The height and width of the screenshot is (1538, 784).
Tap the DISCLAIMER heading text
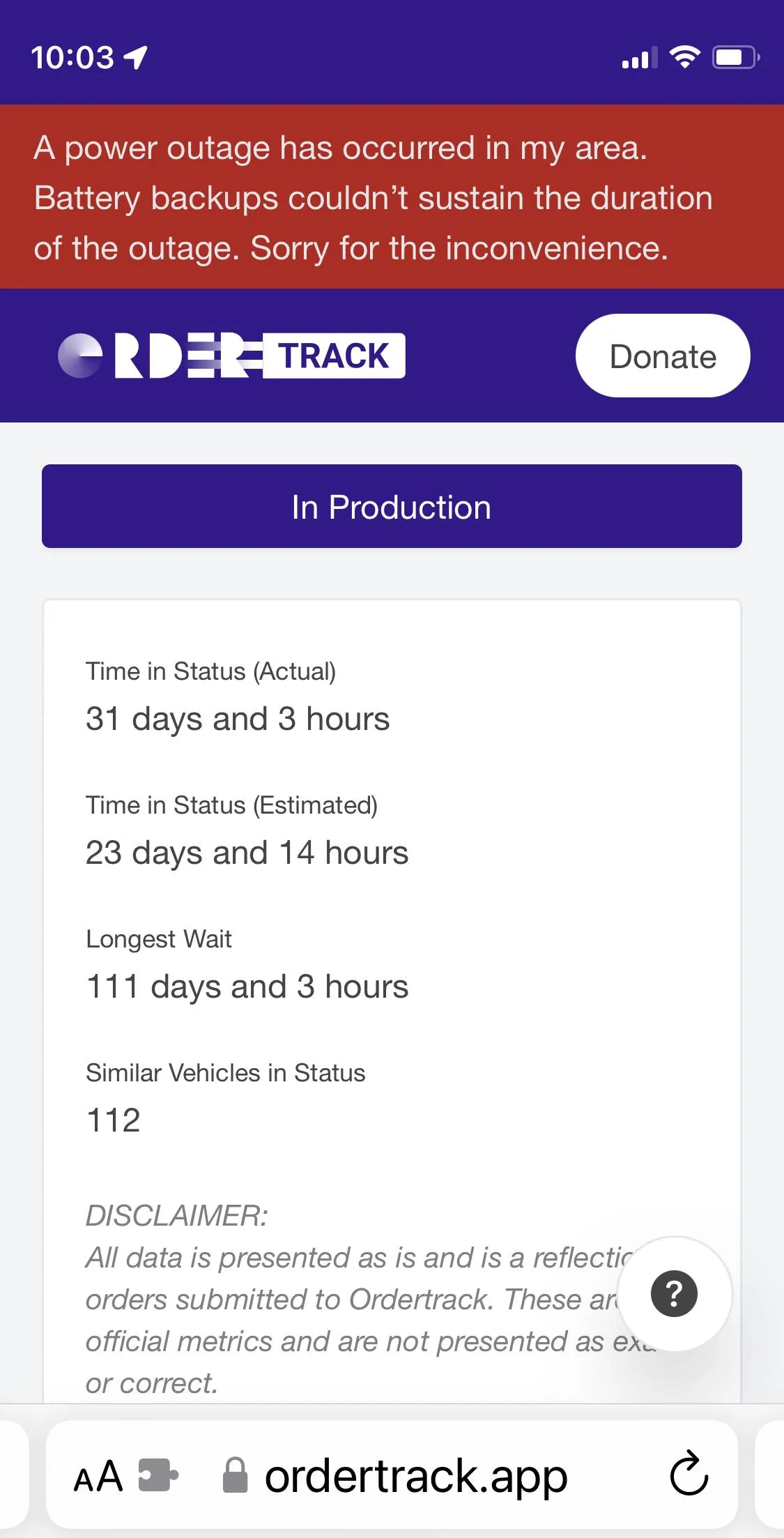177,1216
